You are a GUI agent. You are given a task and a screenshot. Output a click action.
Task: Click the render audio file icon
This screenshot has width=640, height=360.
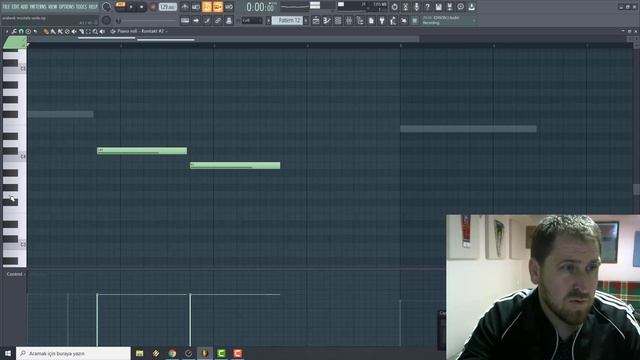tap(449, 7)
